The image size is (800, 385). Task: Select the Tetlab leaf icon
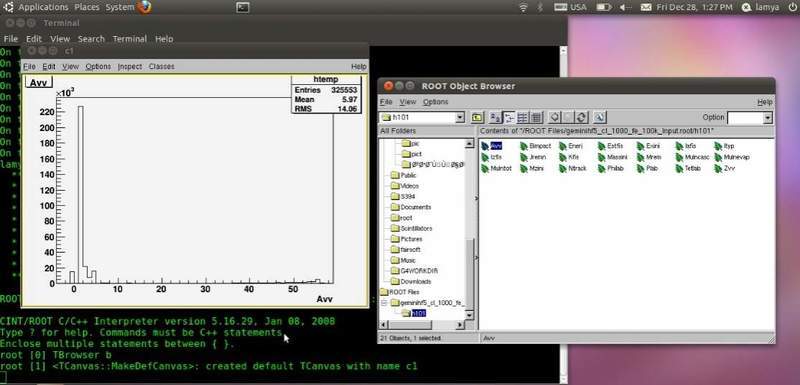tap(680, 169)
